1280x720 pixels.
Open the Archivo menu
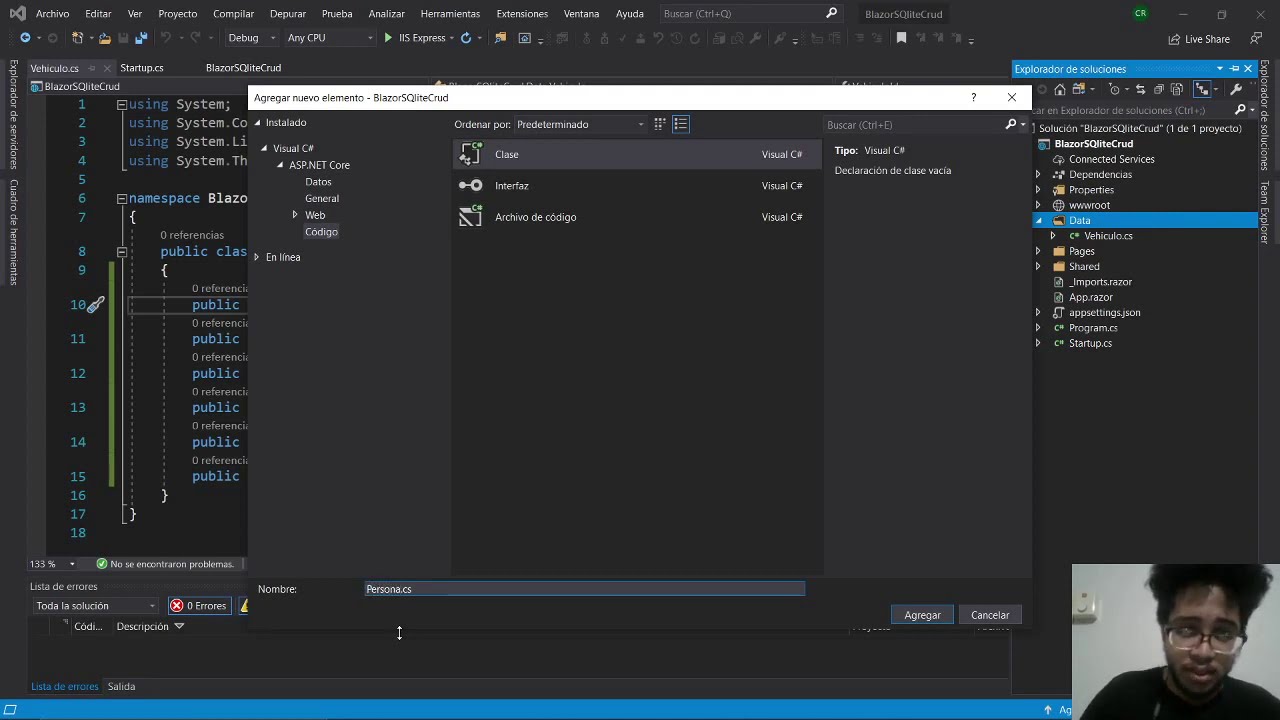click(52, 13)
